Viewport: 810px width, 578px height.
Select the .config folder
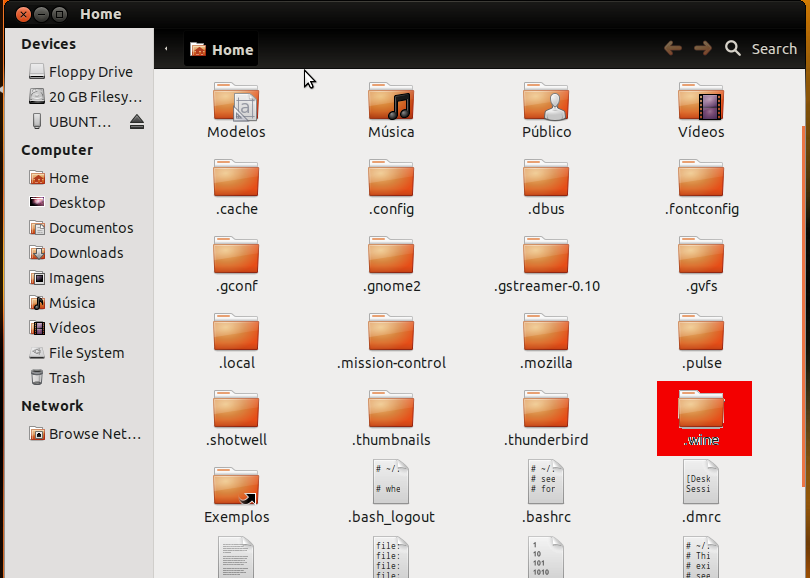click(x=391, y=188)
